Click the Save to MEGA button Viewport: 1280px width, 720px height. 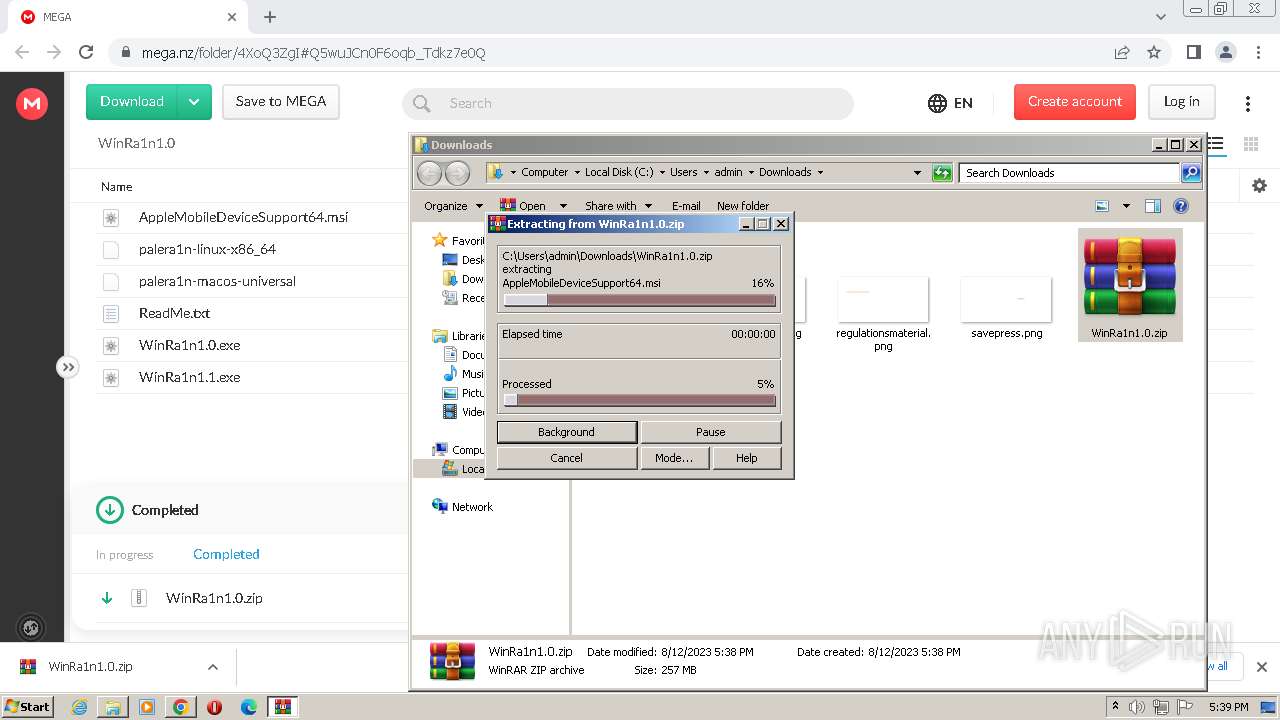click(x=281, y=102)
